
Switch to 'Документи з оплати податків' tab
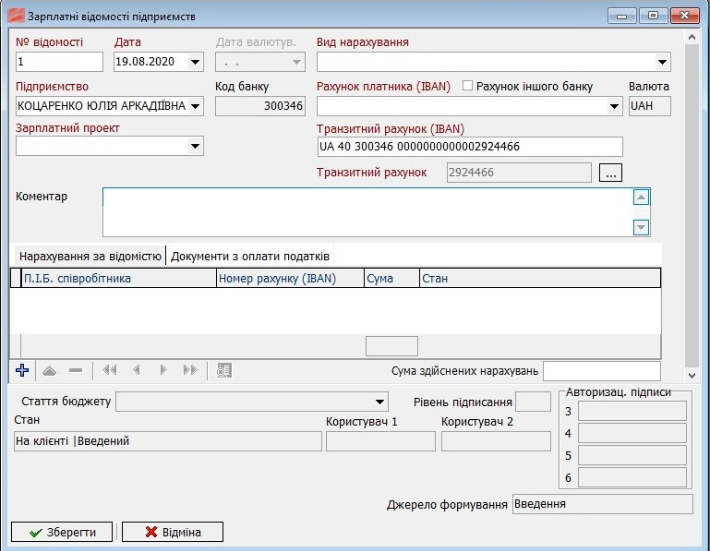[x=250, y=256]
